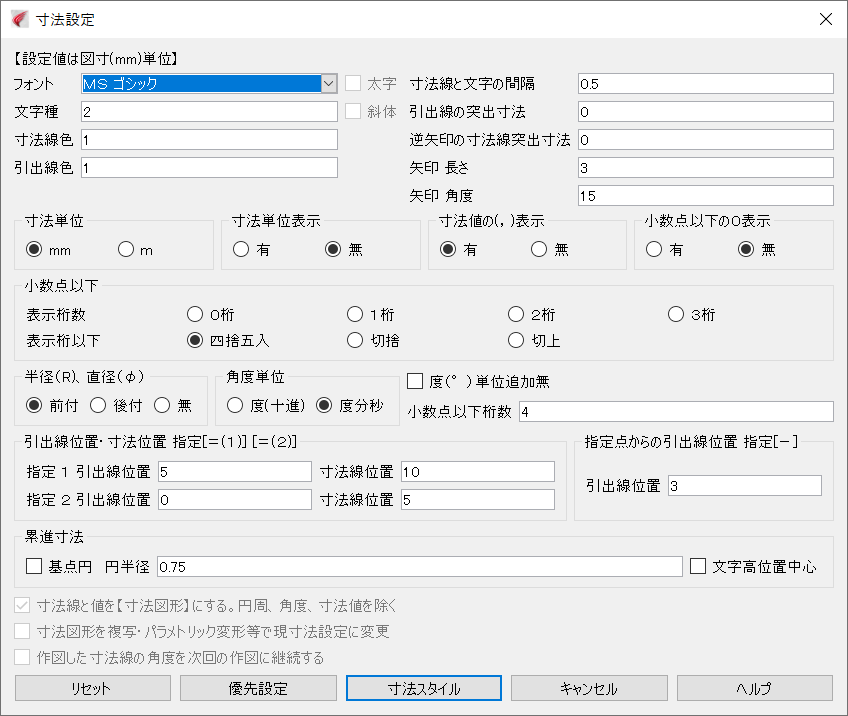Screen dimensions: 848x716
Task: Open 寸法スタイル settings
Action: [x=422, y=688]
